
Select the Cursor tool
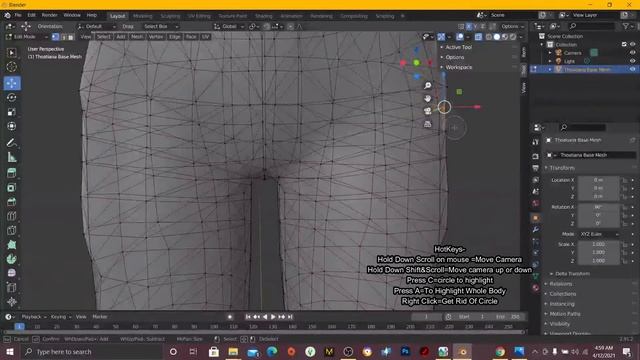(x=12, y=67)
